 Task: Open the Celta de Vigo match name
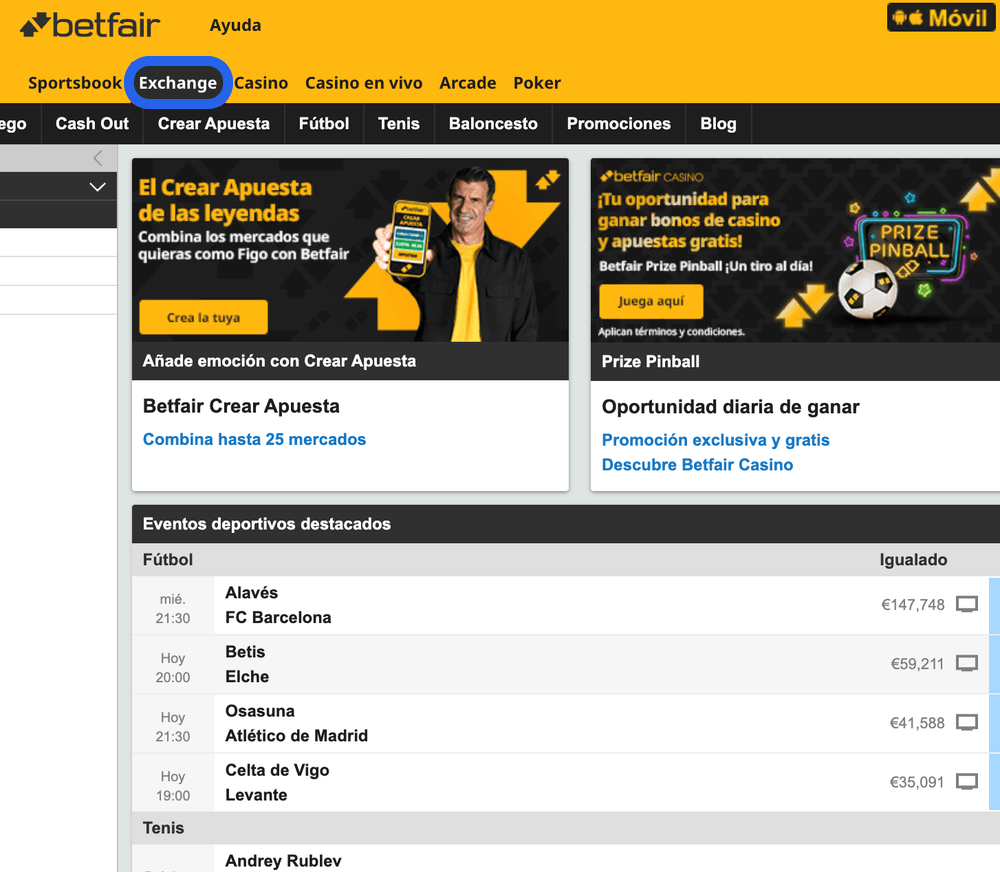[277, 771]
